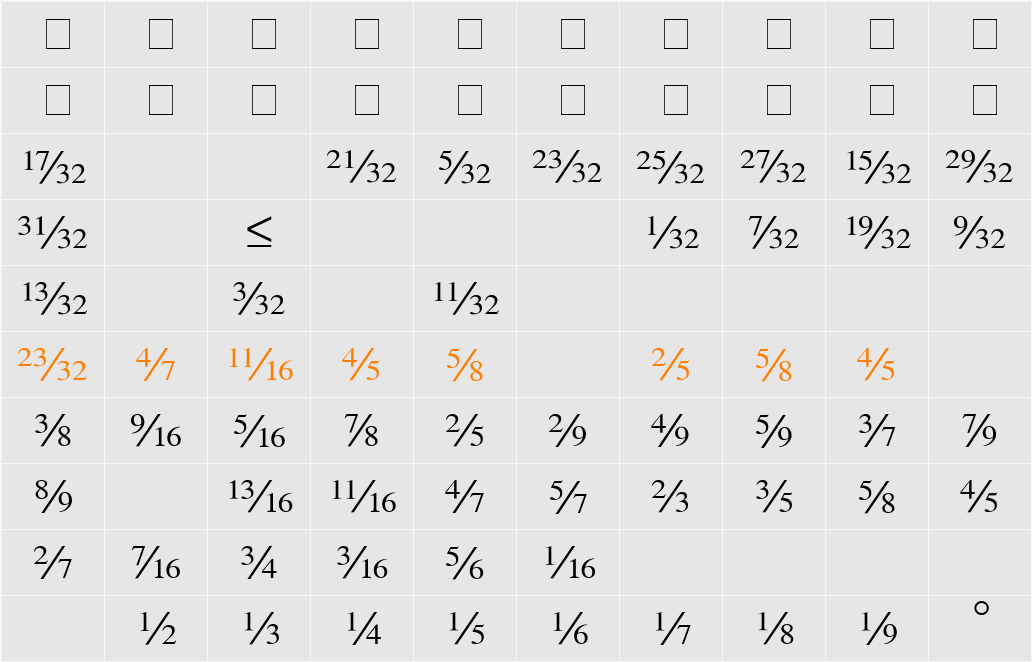Screen dimensions: 1032x662
Task: Pick the degree symbol glyph
Action: (981, 608)
